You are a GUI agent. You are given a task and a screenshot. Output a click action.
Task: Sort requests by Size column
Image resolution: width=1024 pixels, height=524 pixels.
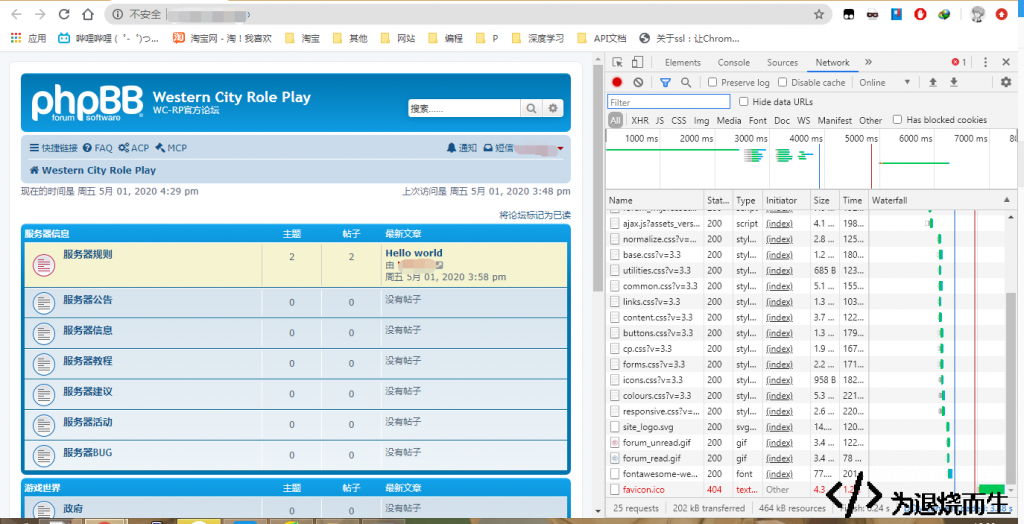(x=824, y=200)
